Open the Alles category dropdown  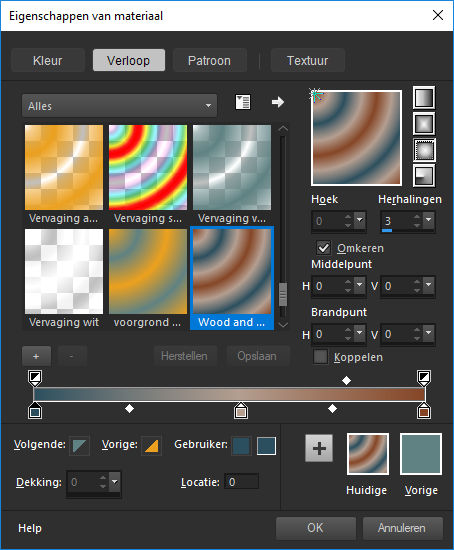119,106
